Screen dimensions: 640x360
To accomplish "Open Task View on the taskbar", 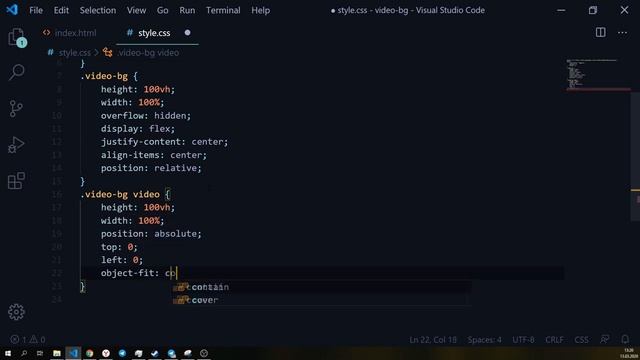I will (x=40, y=353).
